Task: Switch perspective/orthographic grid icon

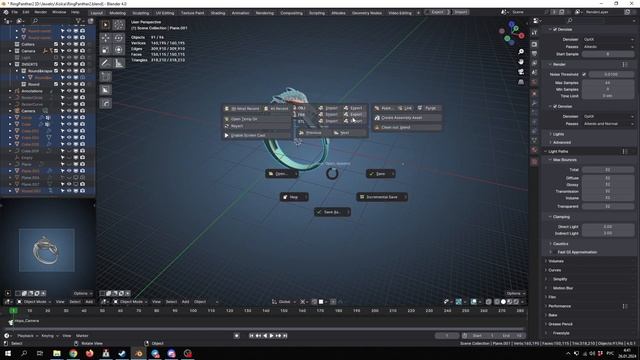Action: tap(521, 82)
